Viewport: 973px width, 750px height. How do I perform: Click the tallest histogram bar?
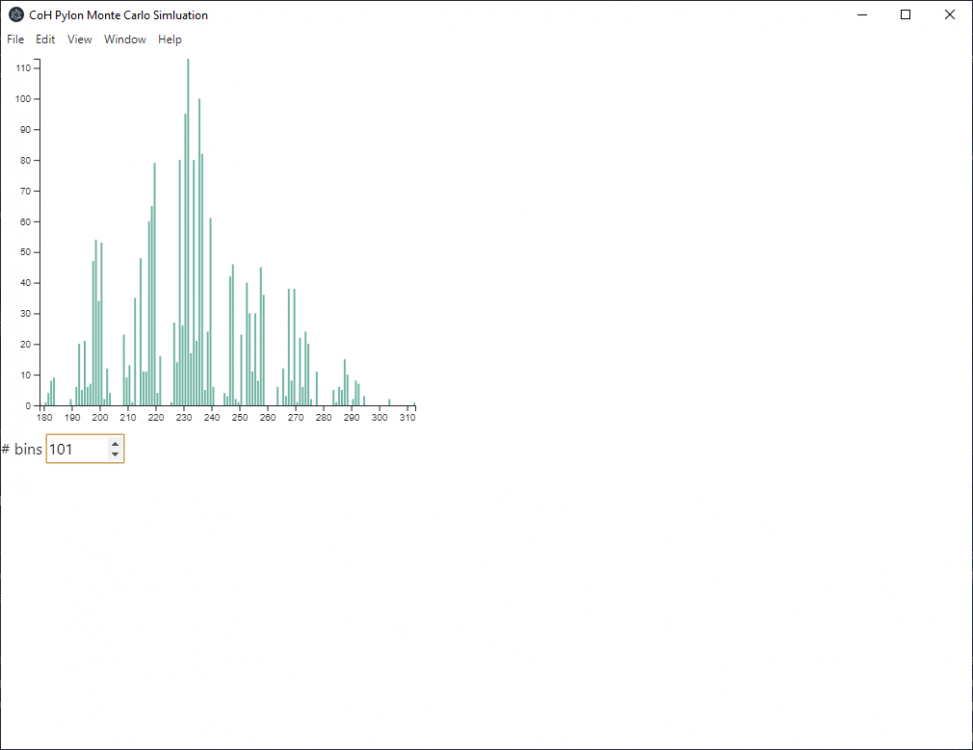(x=187, y=230)
